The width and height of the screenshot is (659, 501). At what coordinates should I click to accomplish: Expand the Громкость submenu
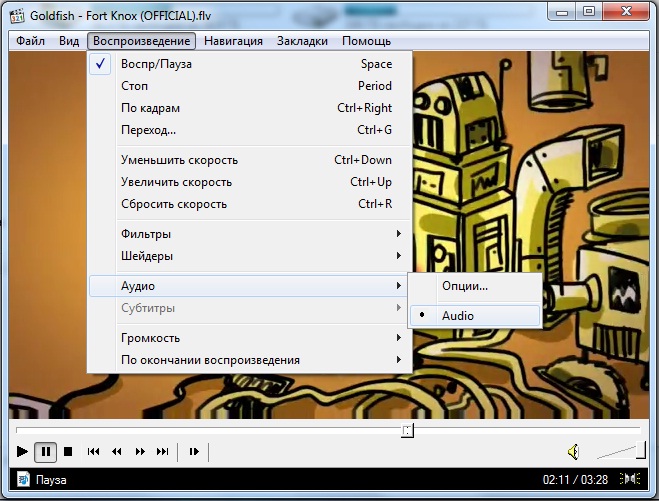point(250,338)
